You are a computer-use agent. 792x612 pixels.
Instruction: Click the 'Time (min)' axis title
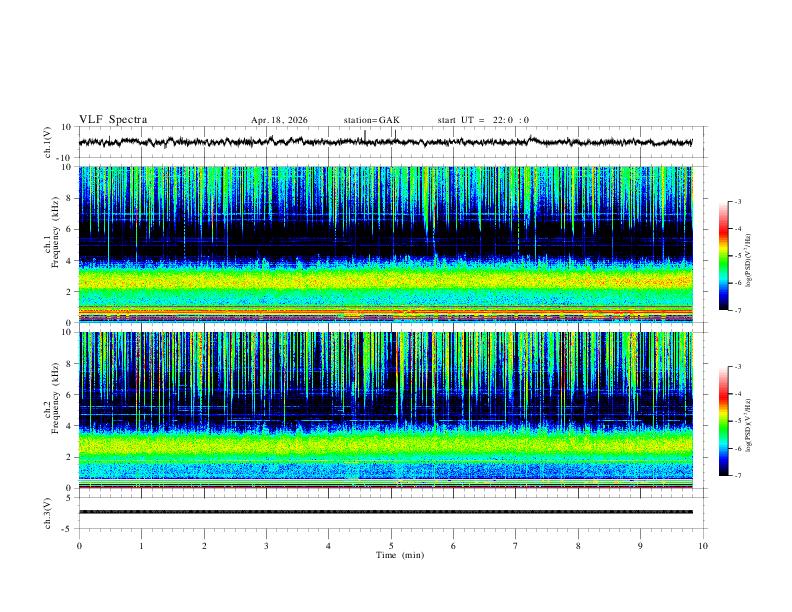click(400, 555)
